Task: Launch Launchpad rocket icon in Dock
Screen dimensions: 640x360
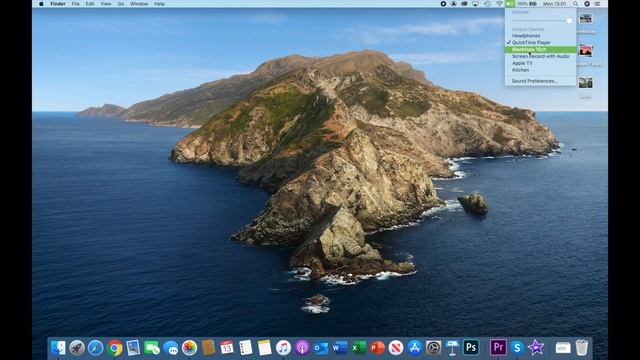Action: [77, 348]
